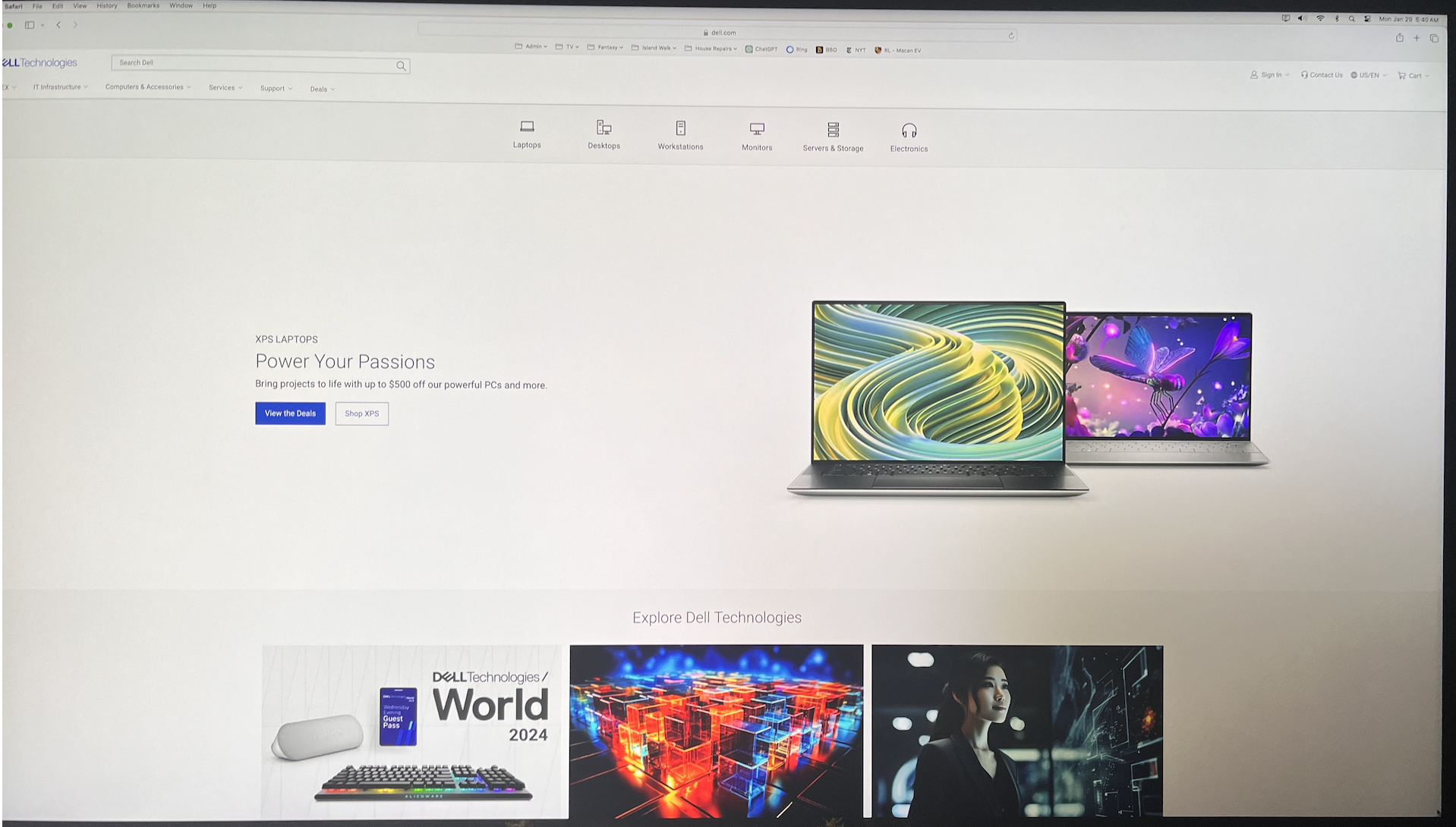The image size is (1456, 827).
Task: Go forward with Safari forward arrow
Action: coord(75,25)
